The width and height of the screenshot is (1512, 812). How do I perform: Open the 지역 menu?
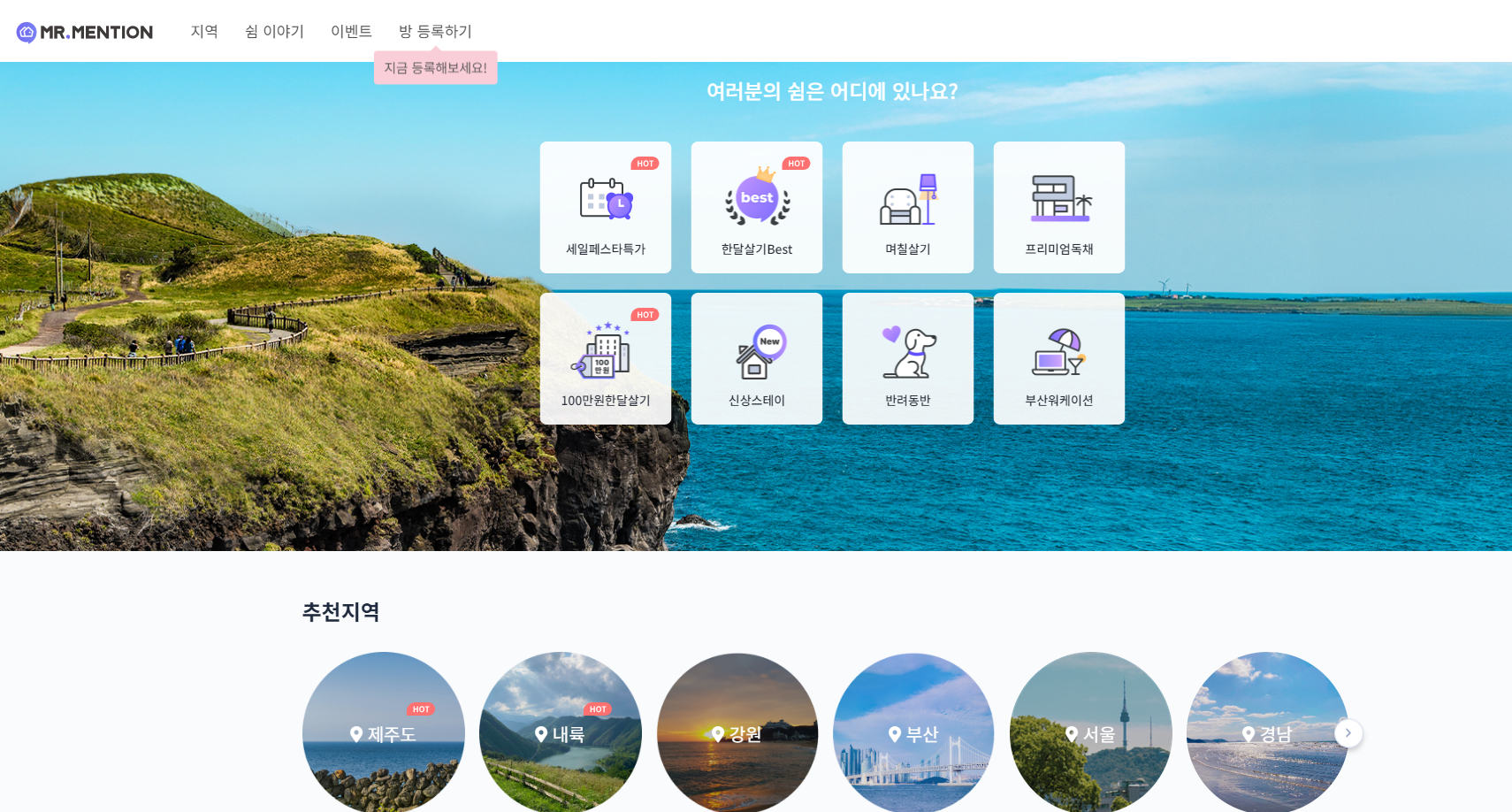[204, 31]
